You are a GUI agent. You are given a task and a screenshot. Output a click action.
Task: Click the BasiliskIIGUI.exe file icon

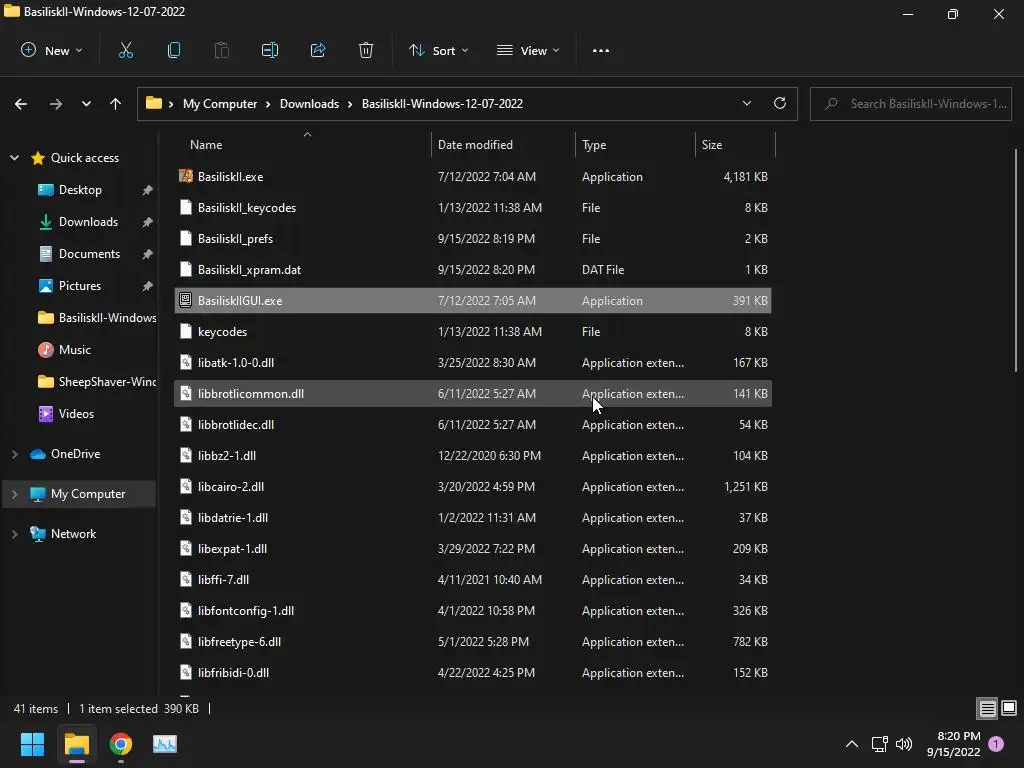coord(185,300)
